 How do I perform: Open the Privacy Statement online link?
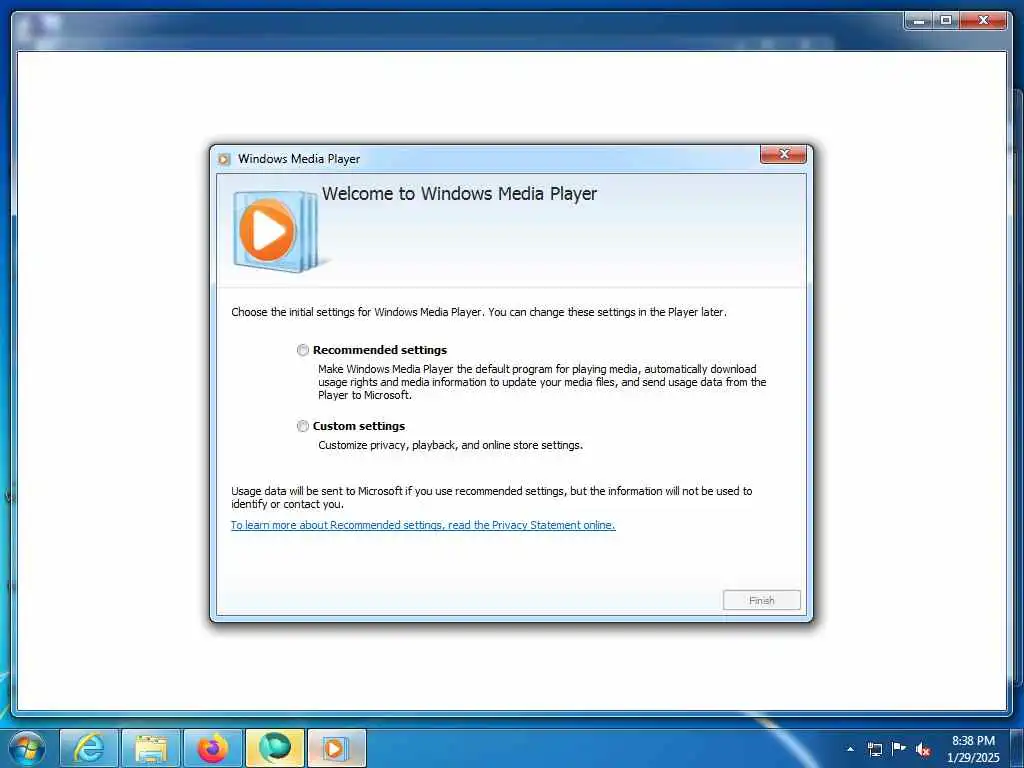point(423,525)
